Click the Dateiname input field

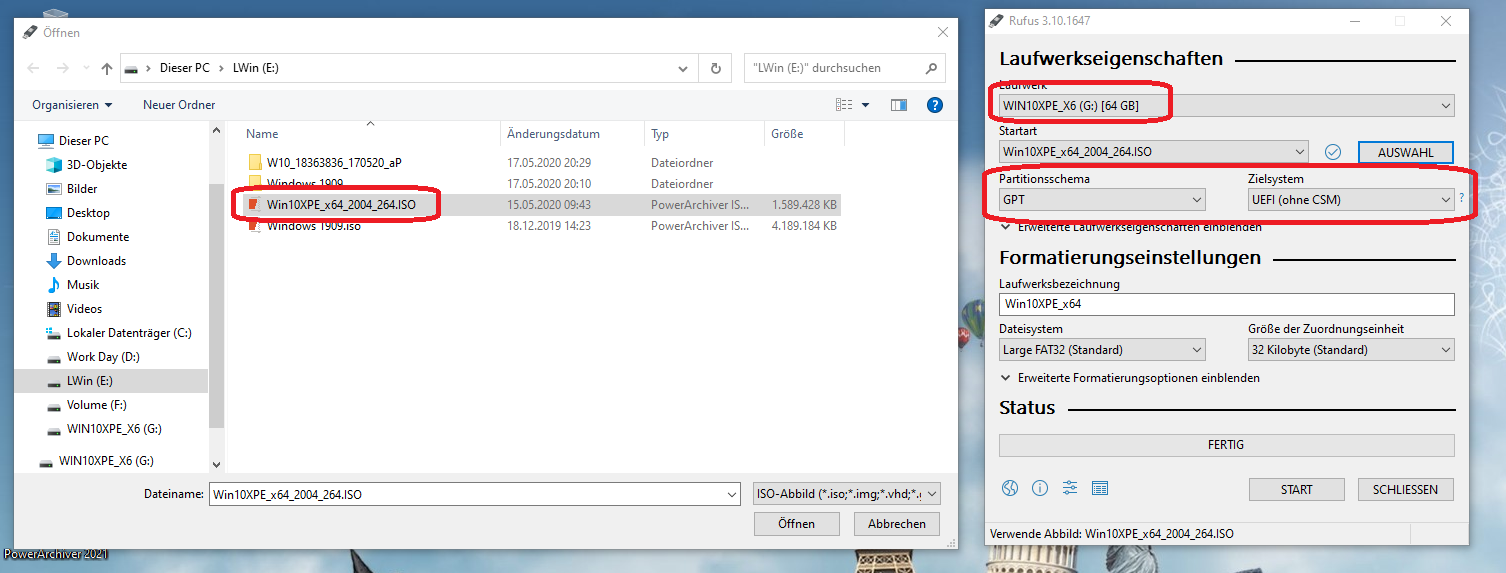point(475,494)
